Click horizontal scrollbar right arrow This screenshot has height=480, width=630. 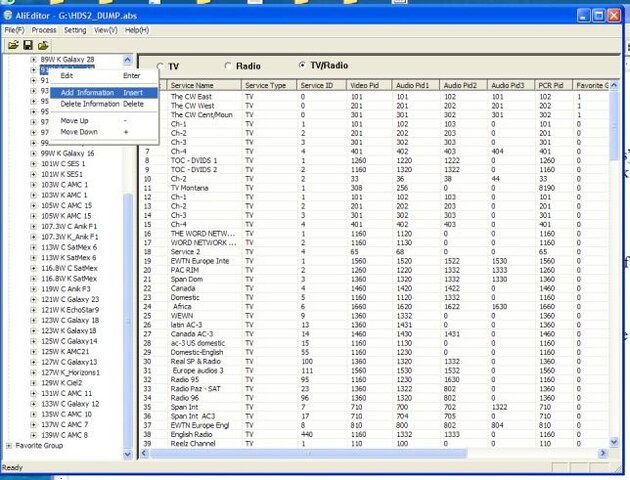click(x=603, y=453)
